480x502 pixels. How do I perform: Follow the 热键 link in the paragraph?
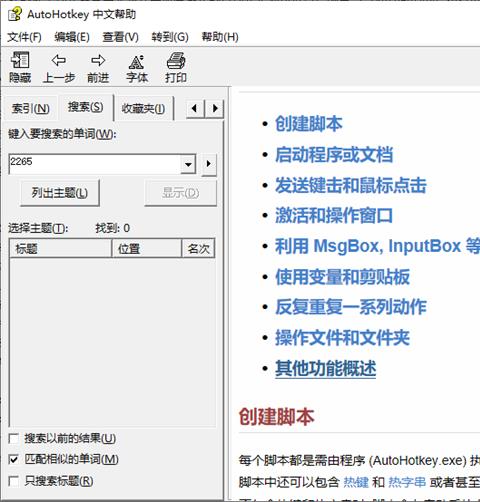point(356,482)
